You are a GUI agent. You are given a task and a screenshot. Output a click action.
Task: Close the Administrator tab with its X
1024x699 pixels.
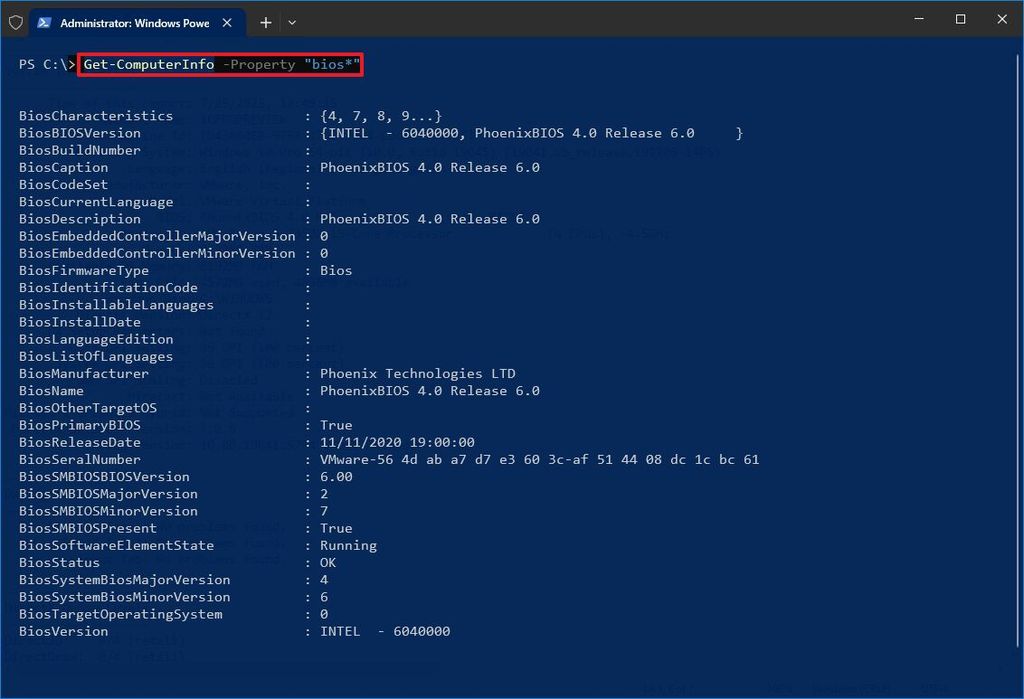click(x=225, y=20)
